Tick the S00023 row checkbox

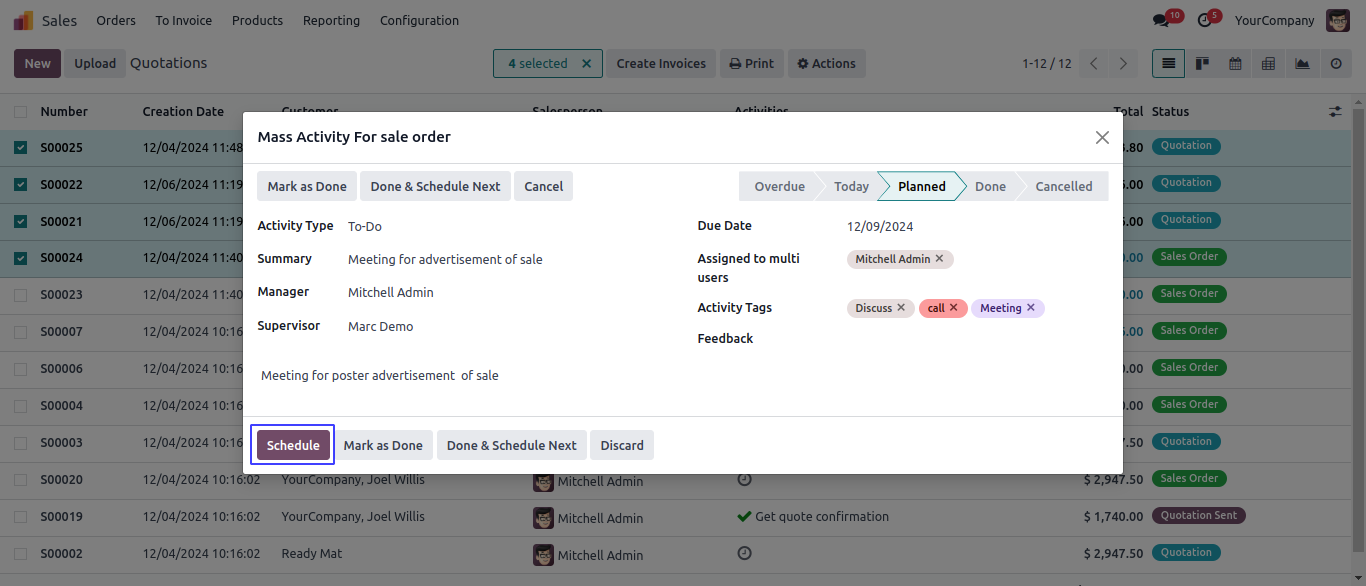pyautogui.click(x=21, y=295)
